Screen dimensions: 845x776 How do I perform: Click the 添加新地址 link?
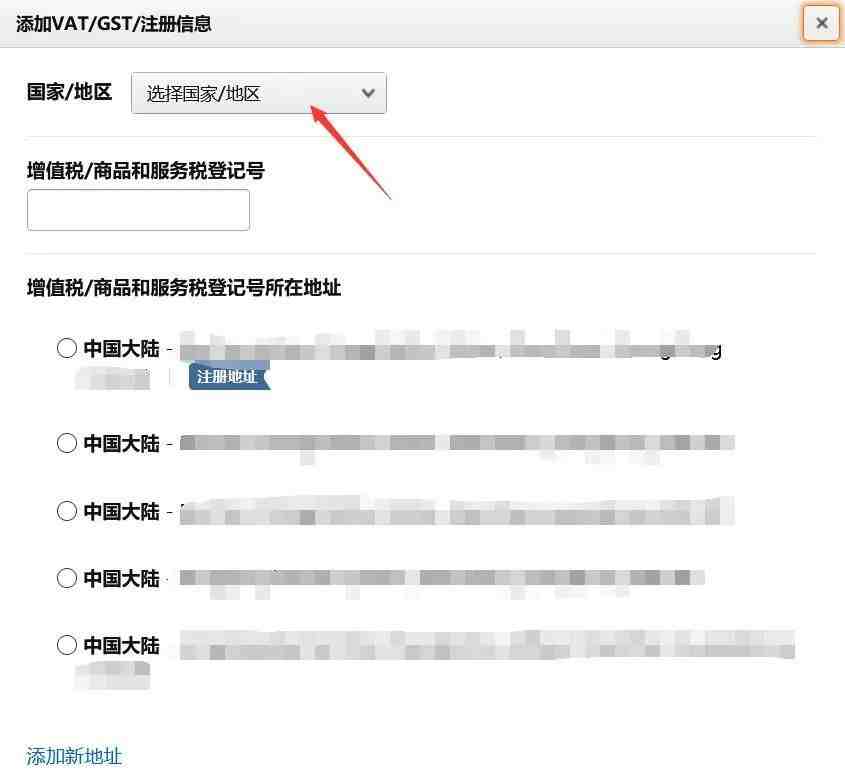coord(74,756)
